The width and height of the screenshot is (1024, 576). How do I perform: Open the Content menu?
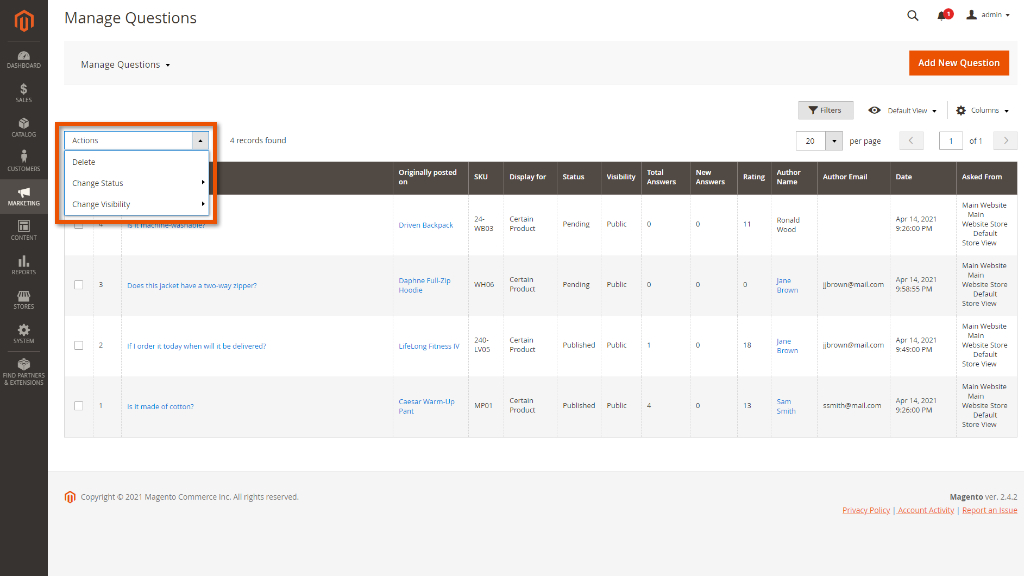click(24, 231)
